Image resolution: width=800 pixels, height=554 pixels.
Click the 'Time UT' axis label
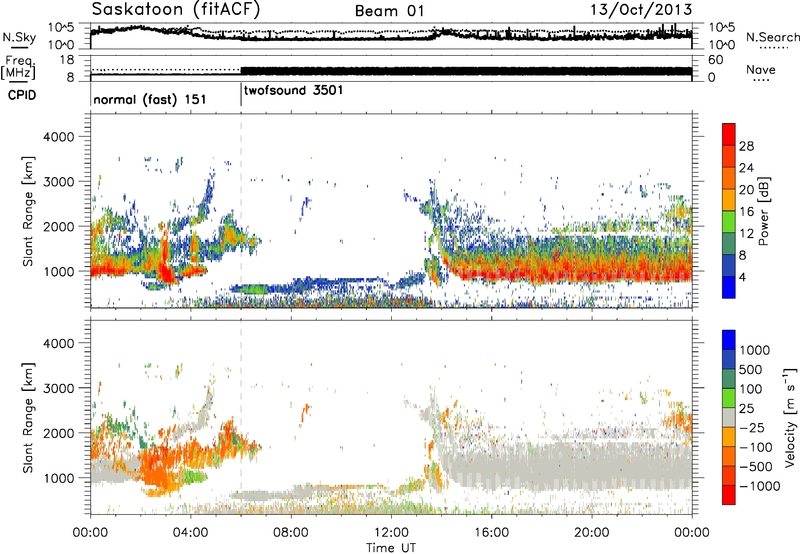[x=391, y=547]
